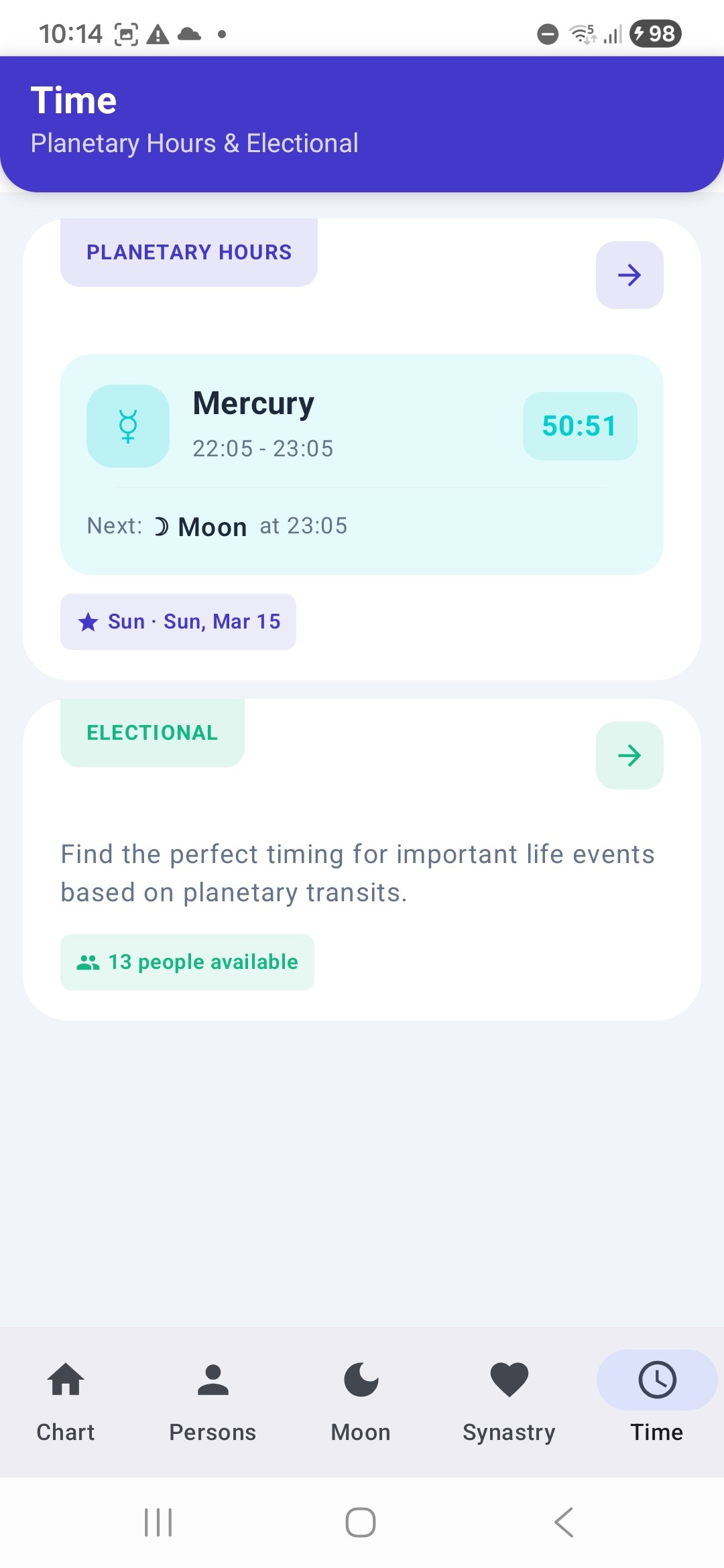
Task: Tap the Next Moon hour row
Action: (217, 527)
